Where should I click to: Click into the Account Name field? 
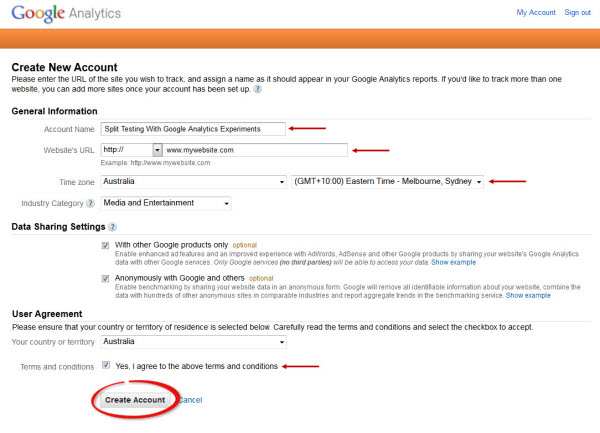(193, 129)
